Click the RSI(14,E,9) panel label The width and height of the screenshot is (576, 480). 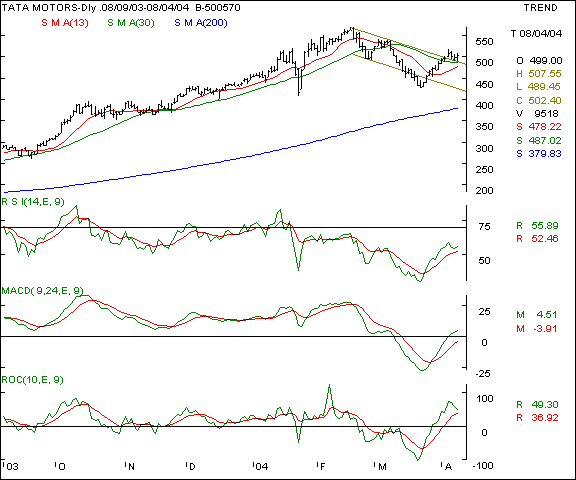coord(33,202)
